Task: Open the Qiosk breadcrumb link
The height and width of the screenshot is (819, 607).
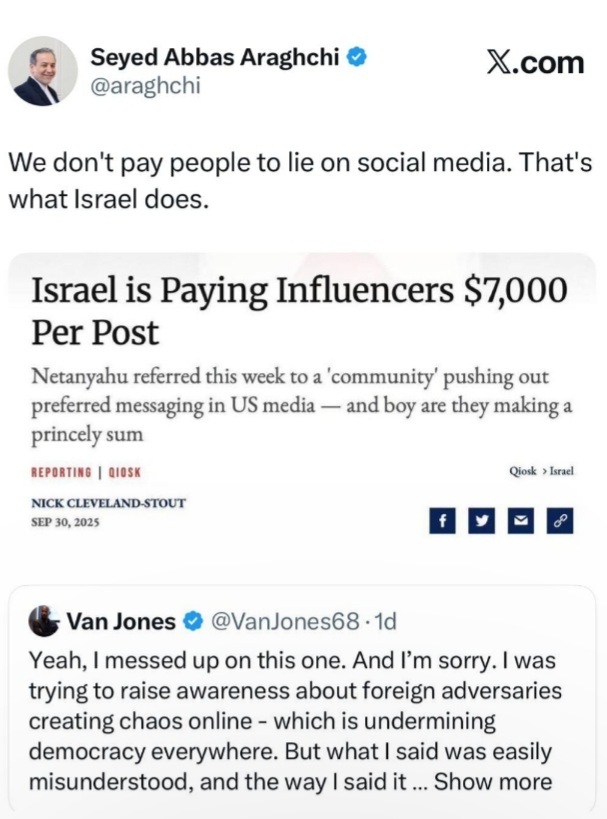Action: (522, 470)
